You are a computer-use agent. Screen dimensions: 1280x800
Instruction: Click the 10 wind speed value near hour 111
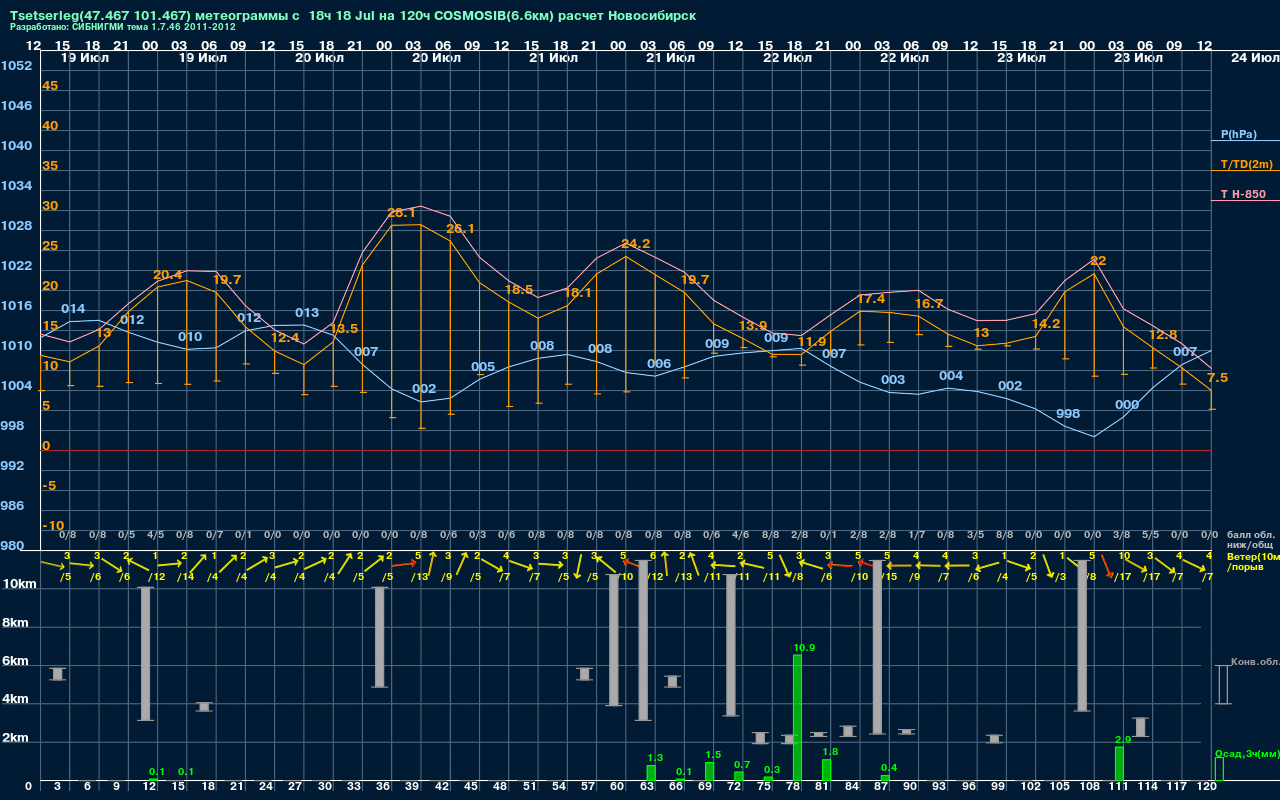pyautogui.click(x=1124, y=555)
